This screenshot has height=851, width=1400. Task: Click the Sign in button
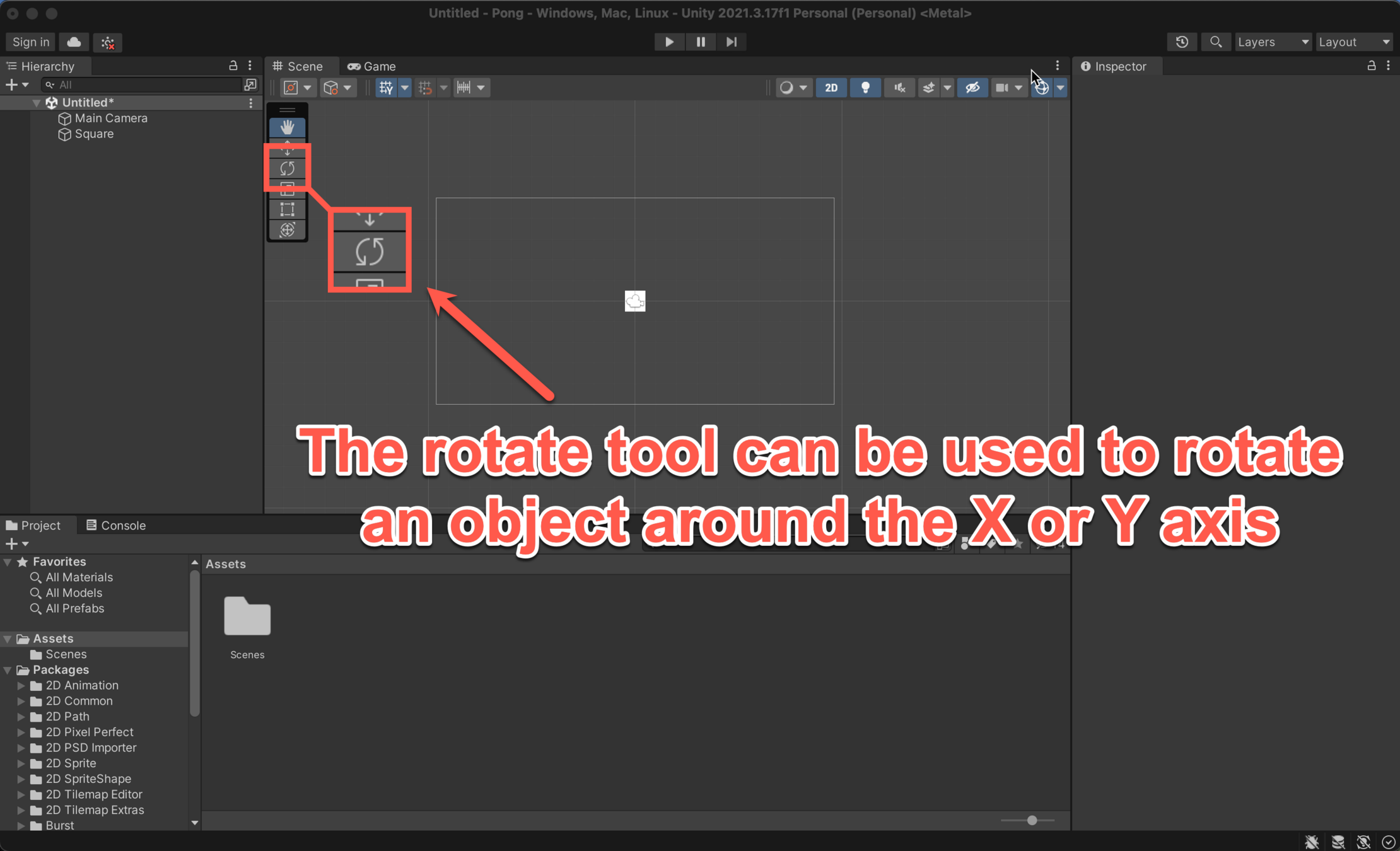click(x=30, y=42)
